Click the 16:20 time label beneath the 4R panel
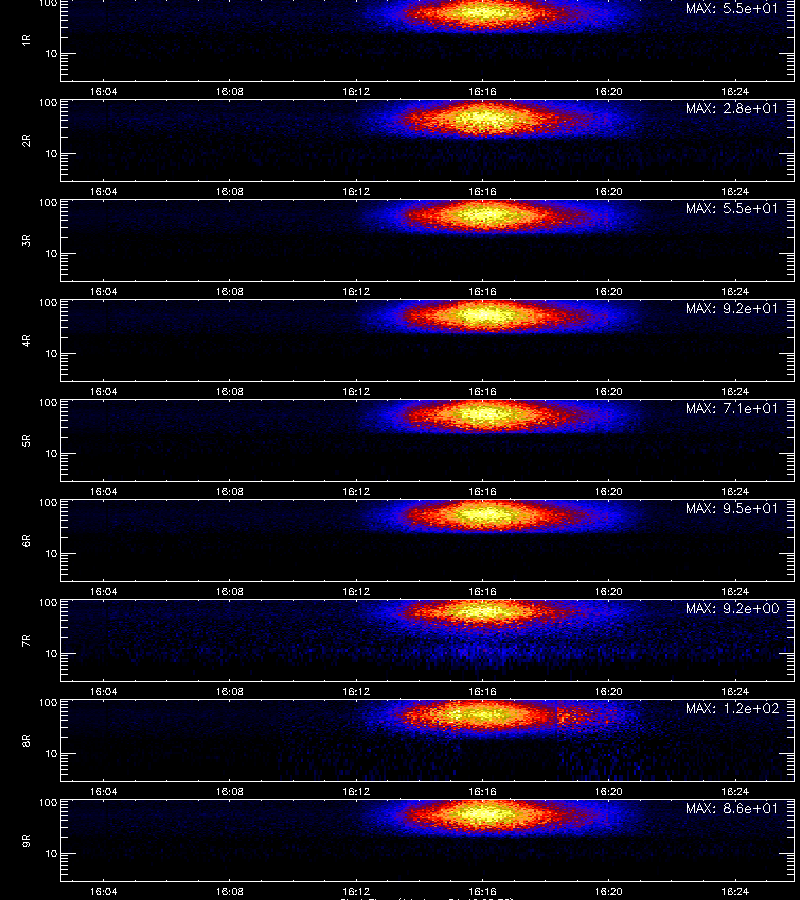 (608, 391)
